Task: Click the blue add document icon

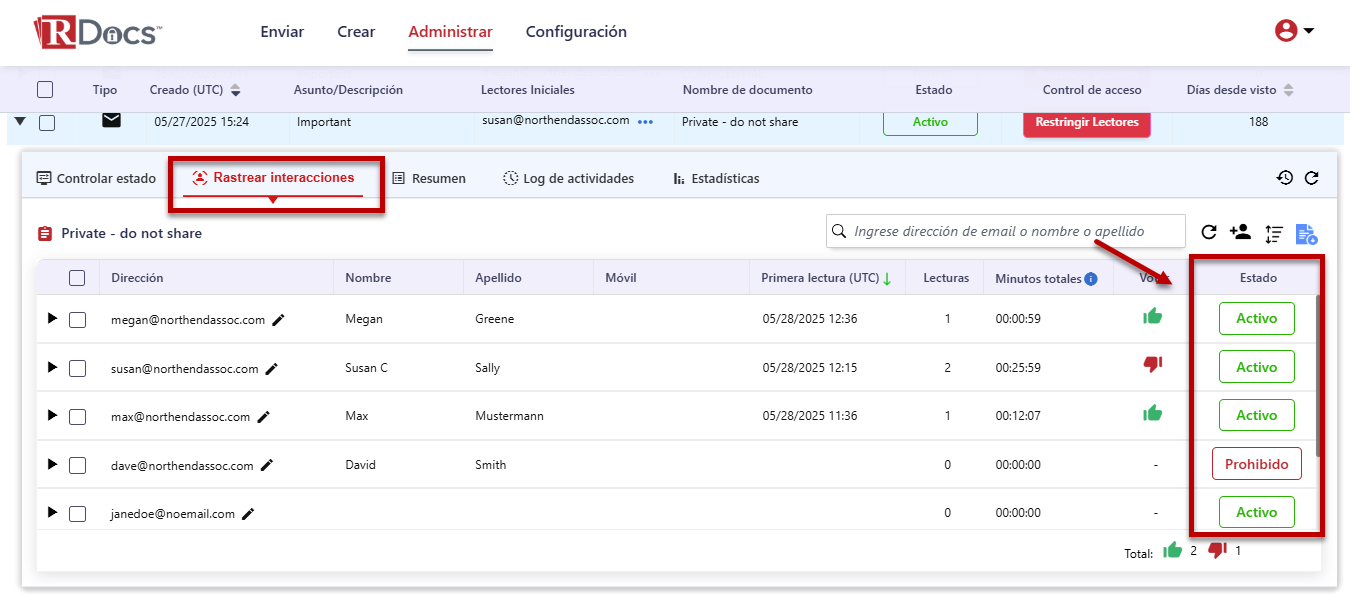Action: 1306,234
